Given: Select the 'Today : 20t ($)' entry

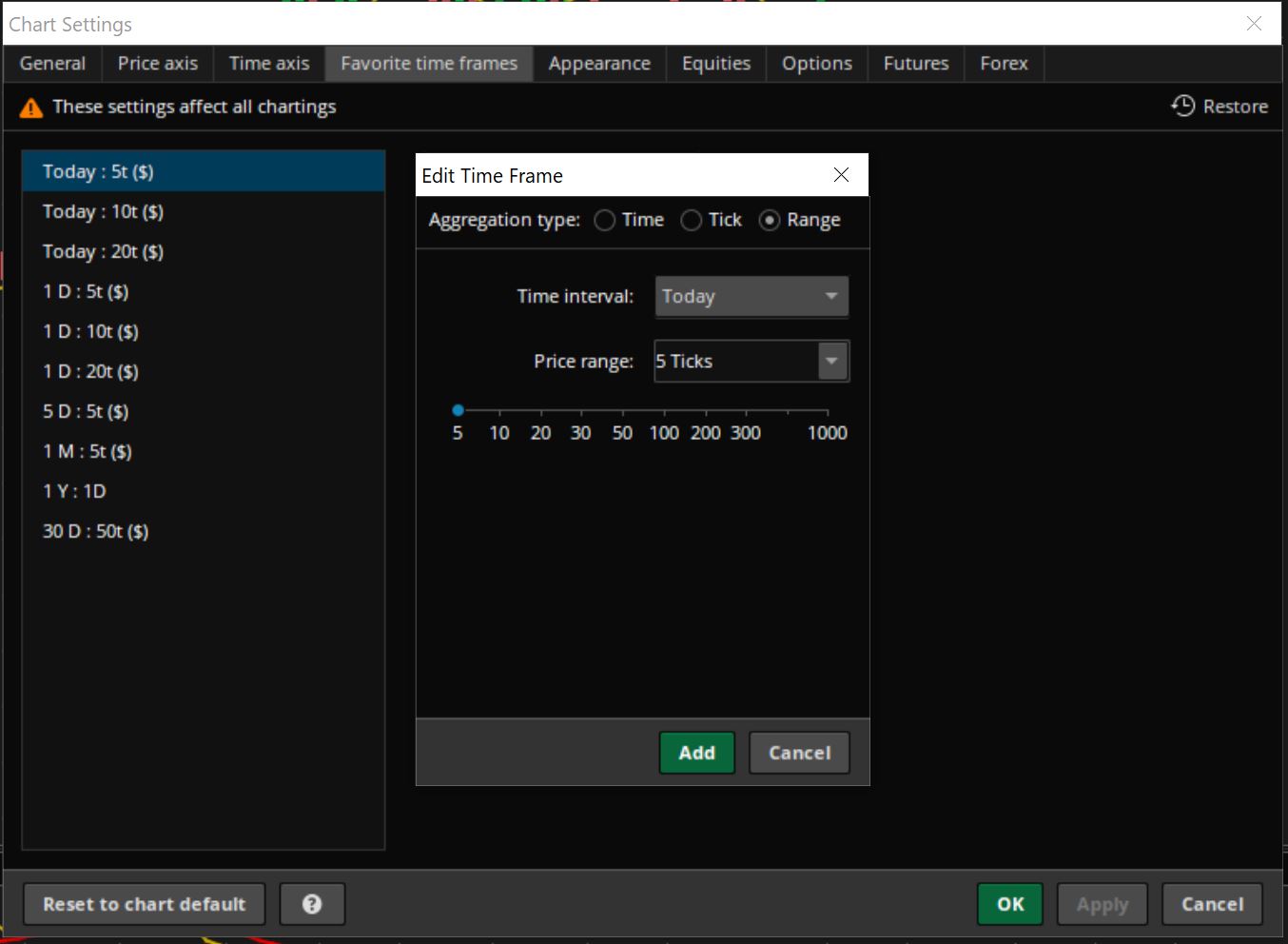Looking at the screenshot, I should tap(204, 251).
